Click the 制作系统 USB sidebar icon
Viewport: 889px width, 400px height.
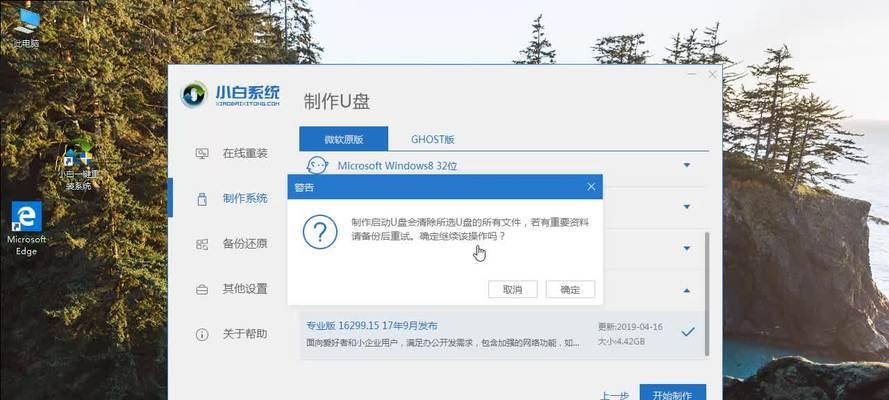(202, 199)
